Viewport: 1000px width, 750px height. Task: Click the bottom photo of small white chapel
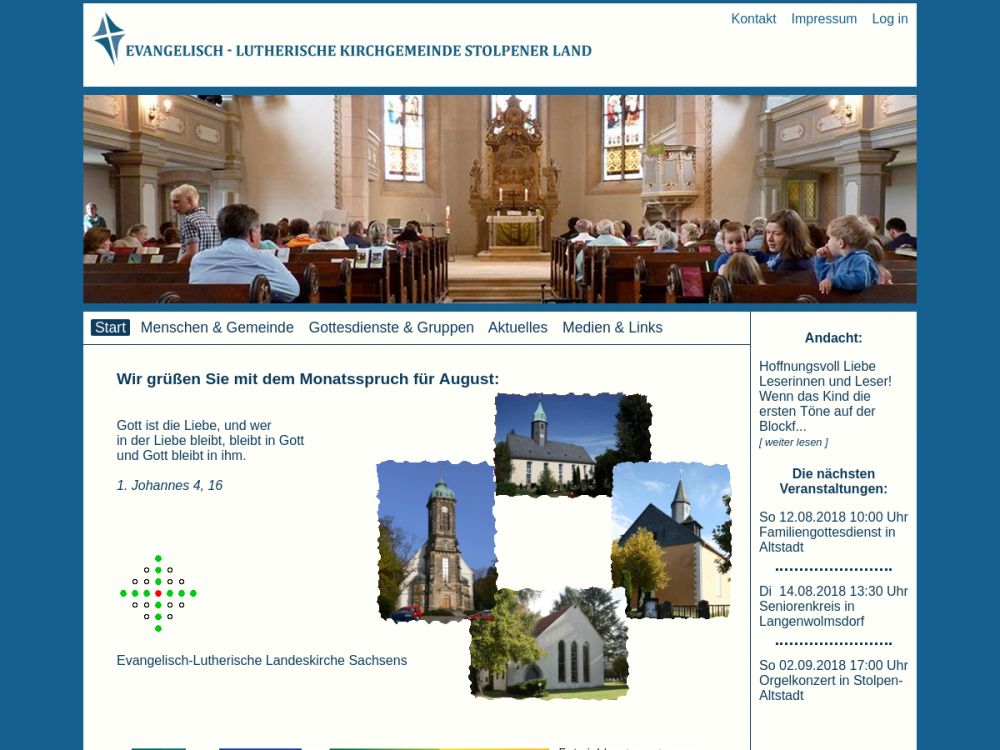(549, 643)
